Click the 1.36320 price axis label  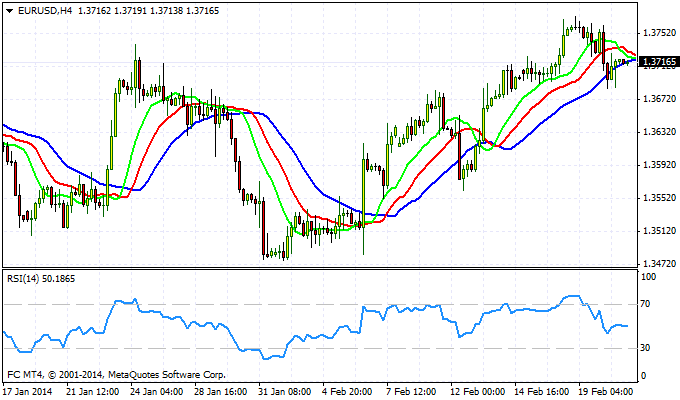[x=659, y=132]
